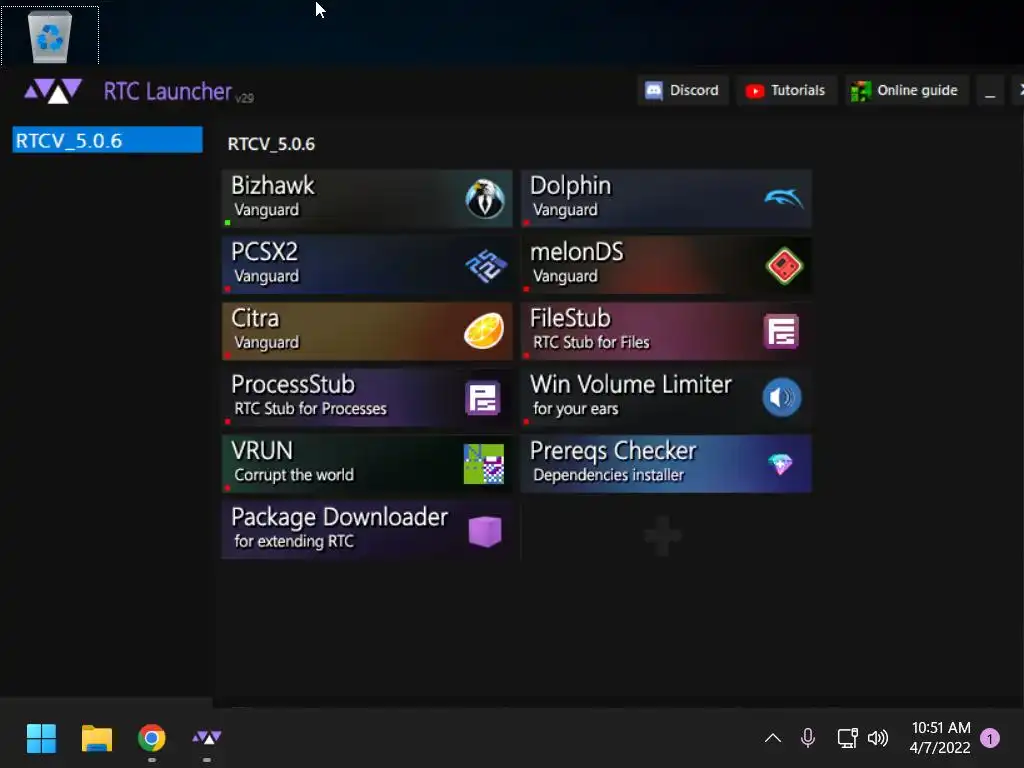Select the PCSX2 Vanguard title text
The width and height of the screenshot is (1024, 768).
coord(264,251)
